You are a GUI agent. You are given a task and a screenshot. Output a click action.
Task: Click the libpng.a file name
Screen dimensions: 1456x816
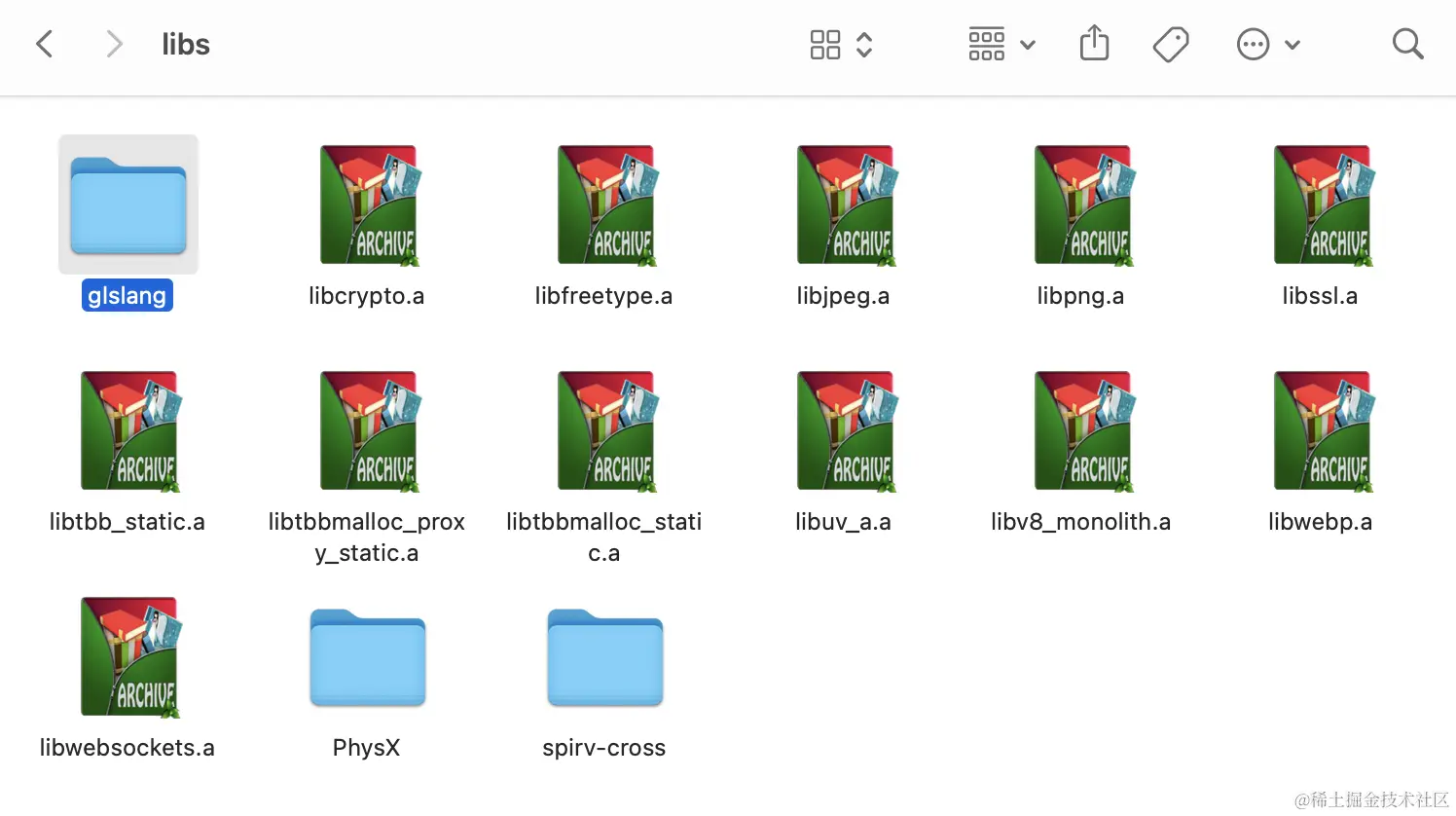[x=1080, y=296]
